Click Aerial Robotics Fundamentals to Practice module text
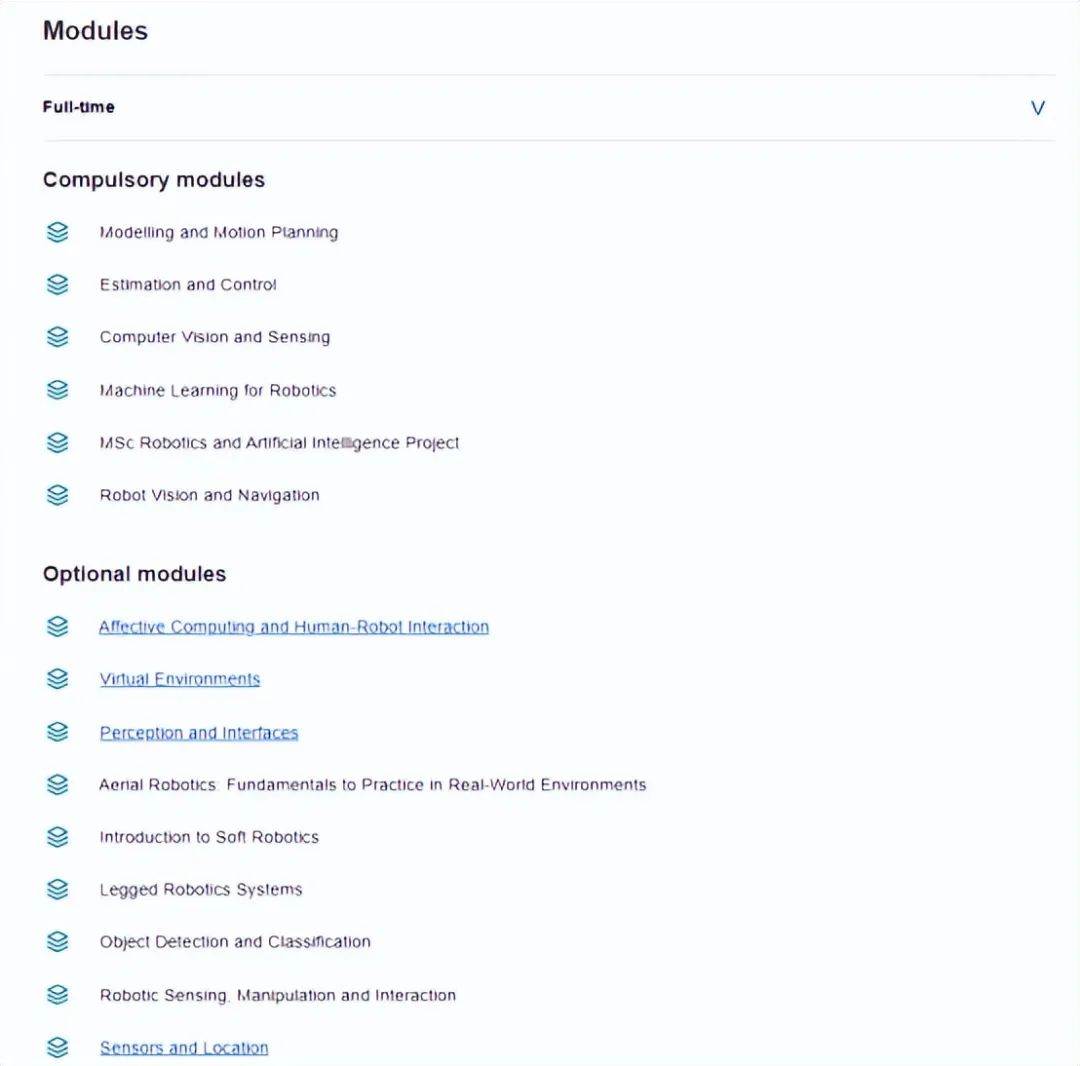 pos(373,784)
